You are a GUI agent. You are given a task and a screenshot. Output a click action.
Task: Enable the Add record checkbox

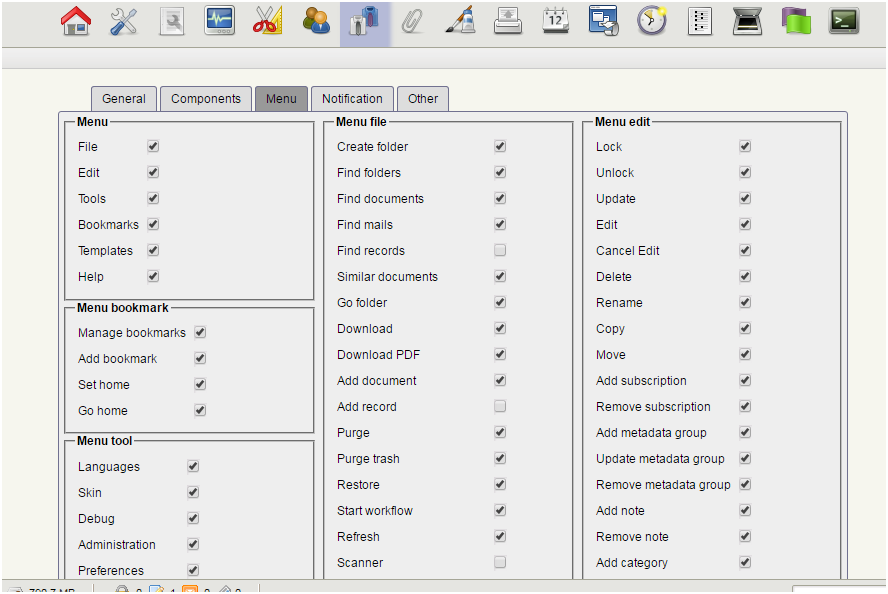(x=499, y=406)
